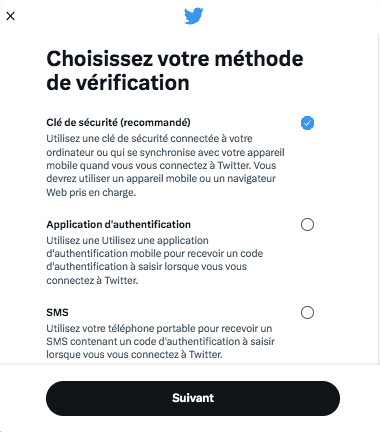
Task: Select the Application d'authentification radio button
Action: tap(307, 224)
